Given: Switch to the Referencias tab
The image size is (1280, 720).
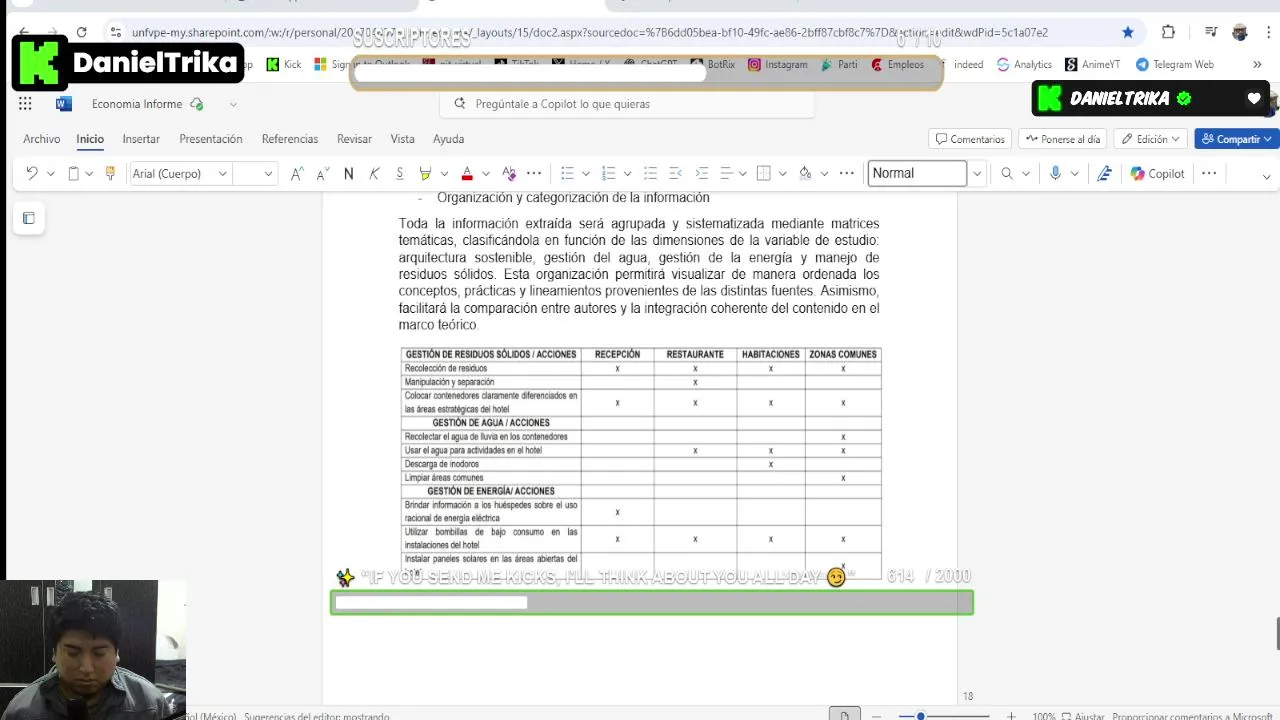Looking at the screenshot, I should pos(290,139).
